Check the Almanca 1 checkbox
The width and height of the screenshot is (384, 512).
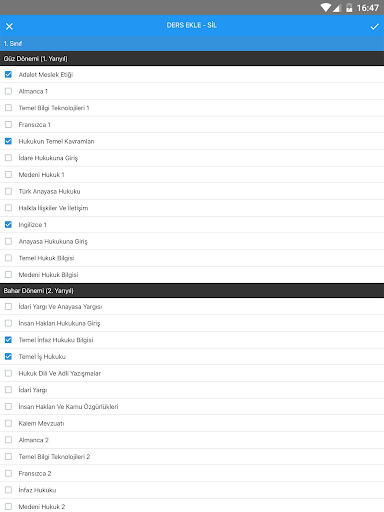(x=8, y=91)
